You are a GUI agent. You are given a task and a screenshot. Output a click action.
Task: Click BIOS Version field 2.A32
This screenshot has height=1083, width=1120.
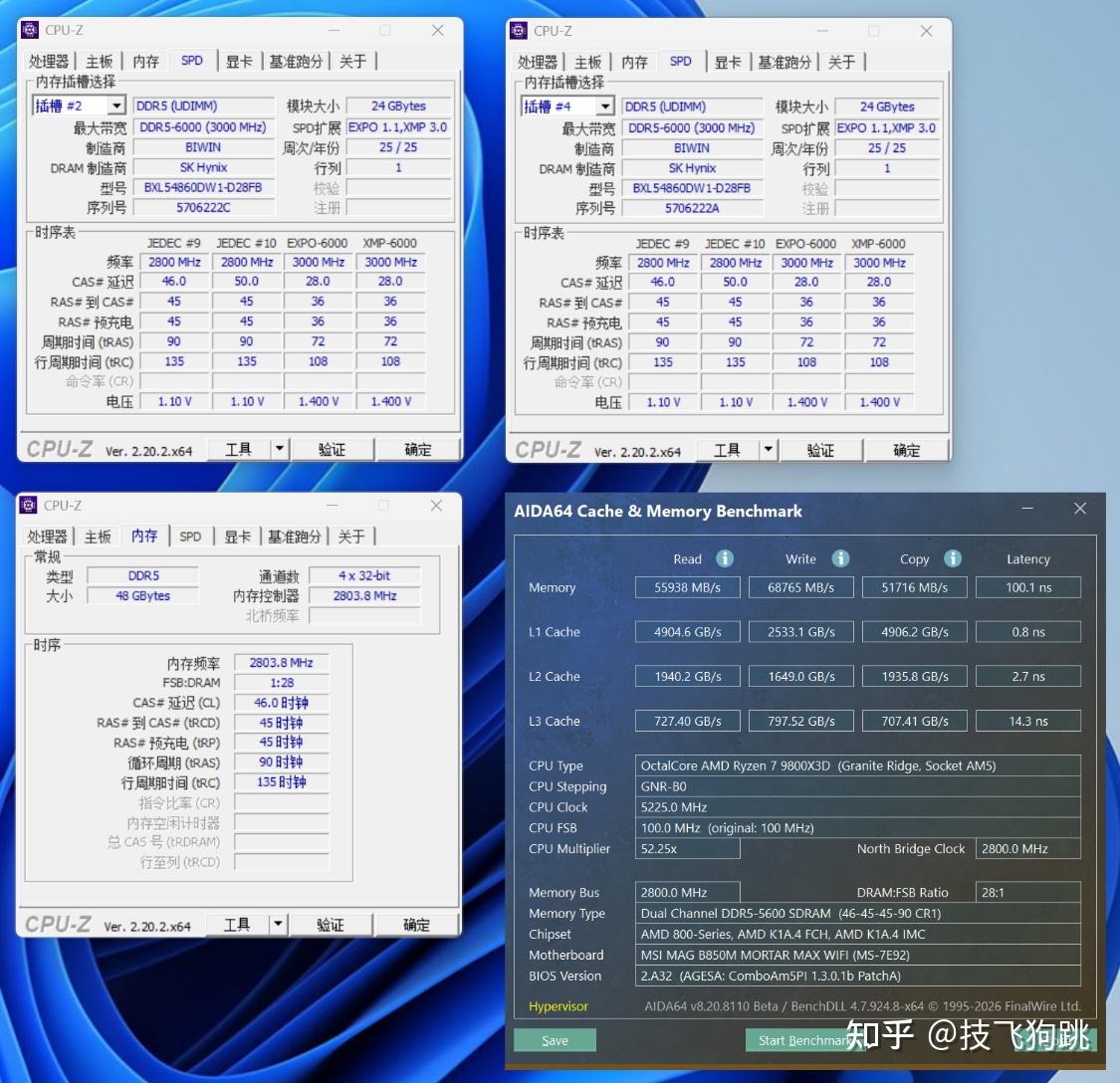point(857,975)
